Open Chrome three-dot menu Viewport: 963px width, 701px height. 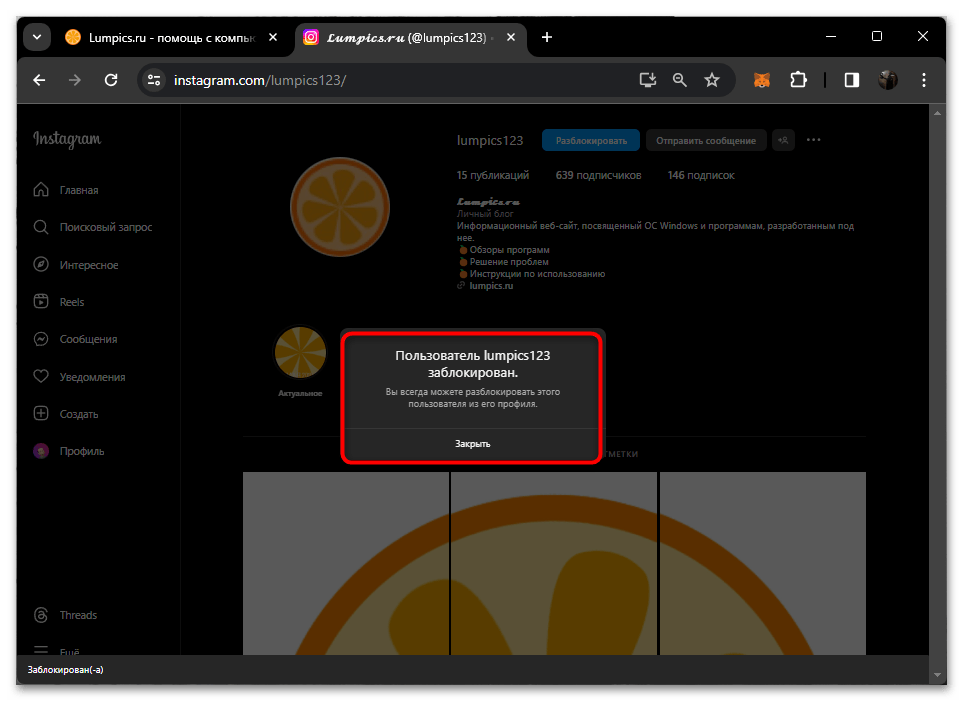tap(924, 80)
